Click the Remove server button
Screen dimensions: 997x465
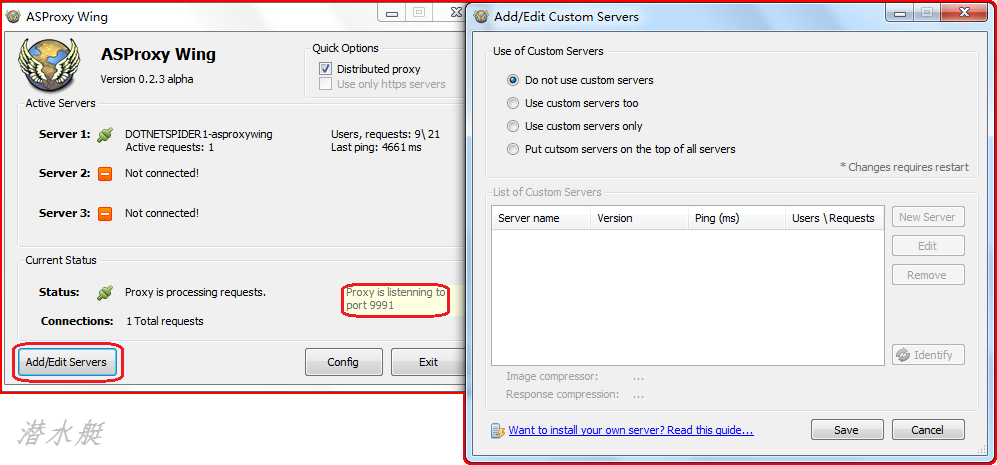point(928,275)
